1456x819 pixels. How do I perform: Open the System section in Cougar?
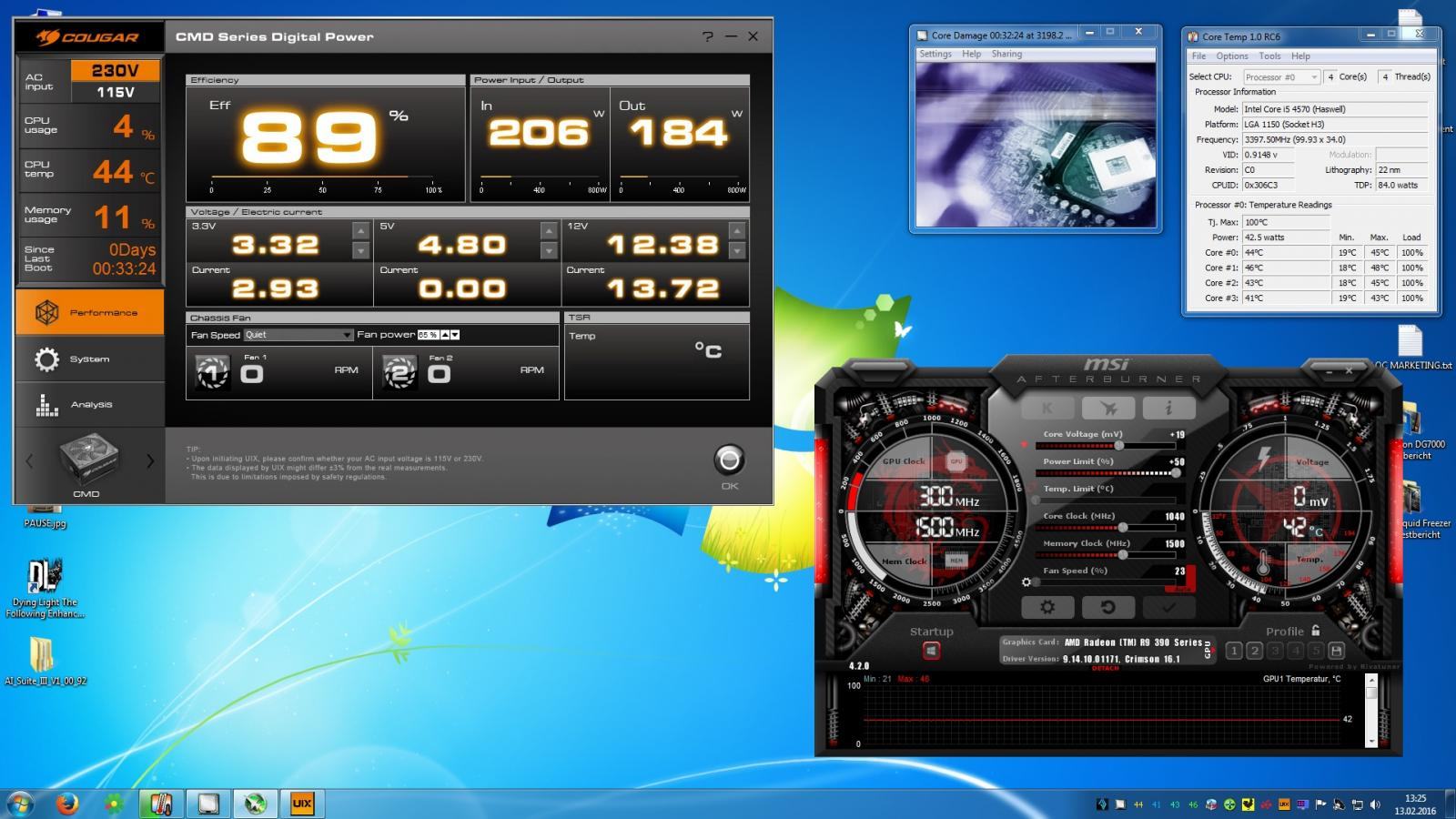pos(89,359)
